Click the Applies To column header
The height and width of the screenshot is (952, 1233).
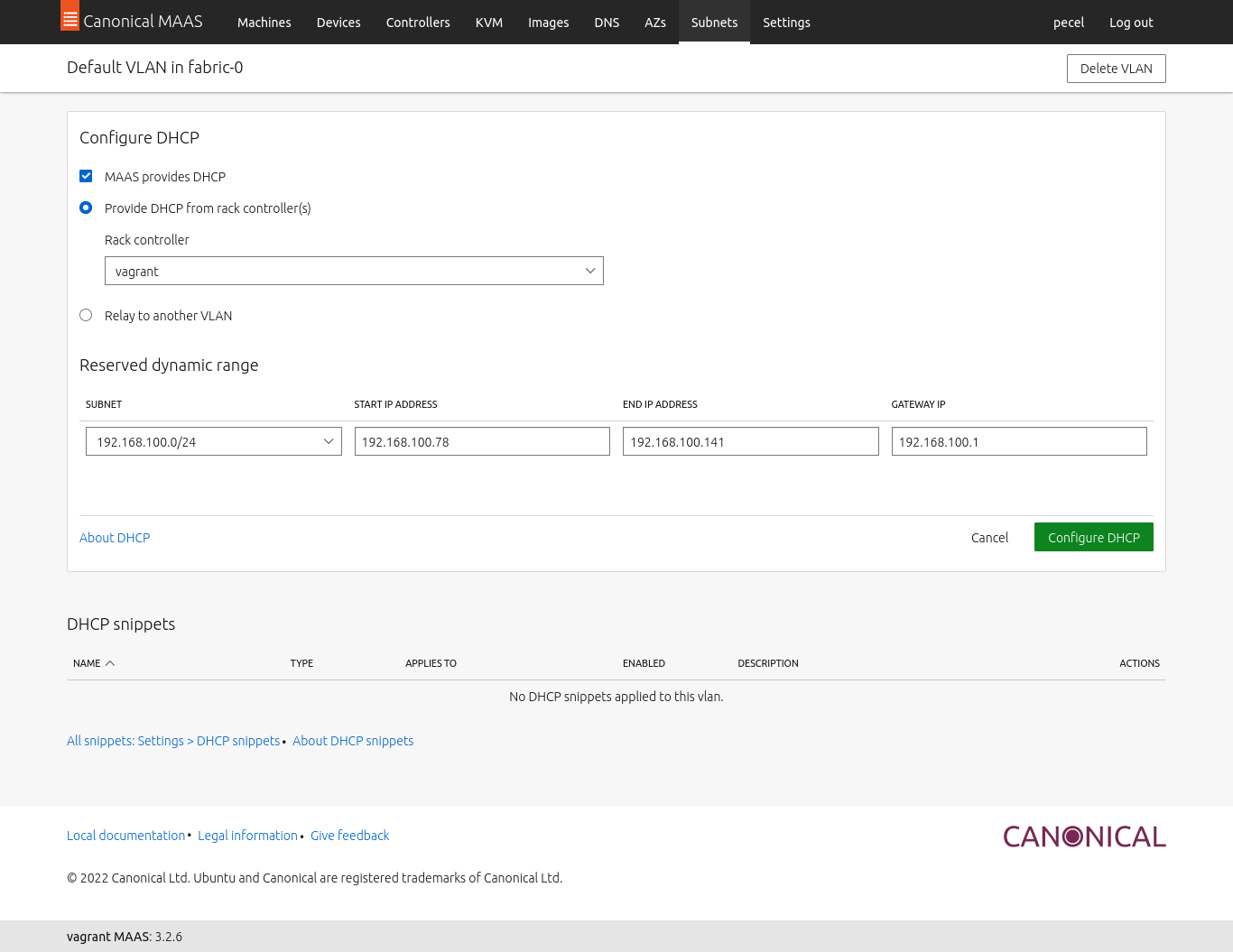tap(431, 663)
